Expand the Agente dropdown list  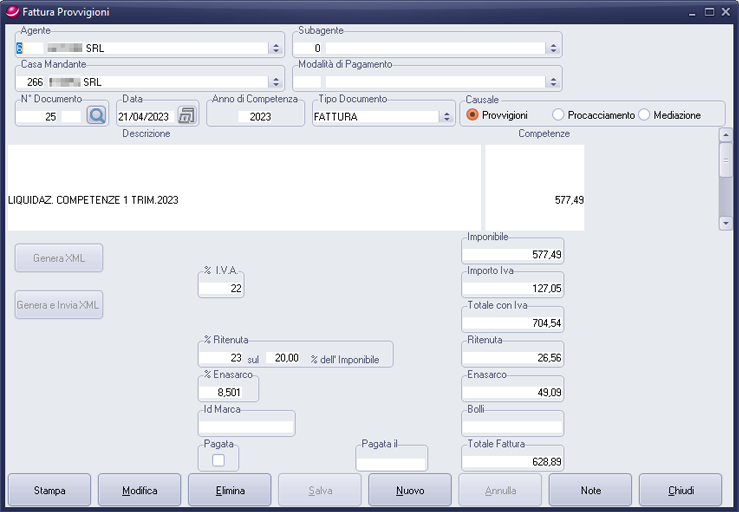(x=275, y=48)
